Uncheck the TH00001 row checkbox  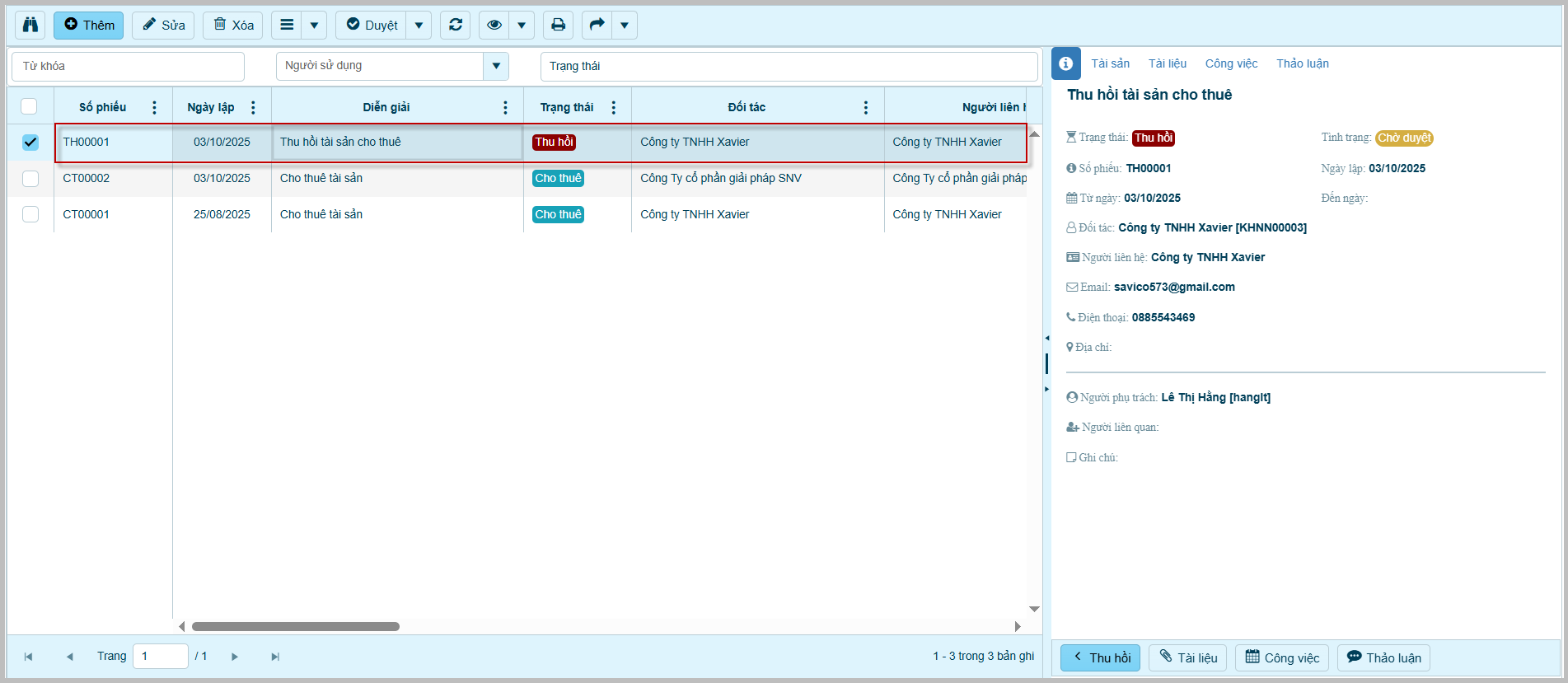(30, 142)
